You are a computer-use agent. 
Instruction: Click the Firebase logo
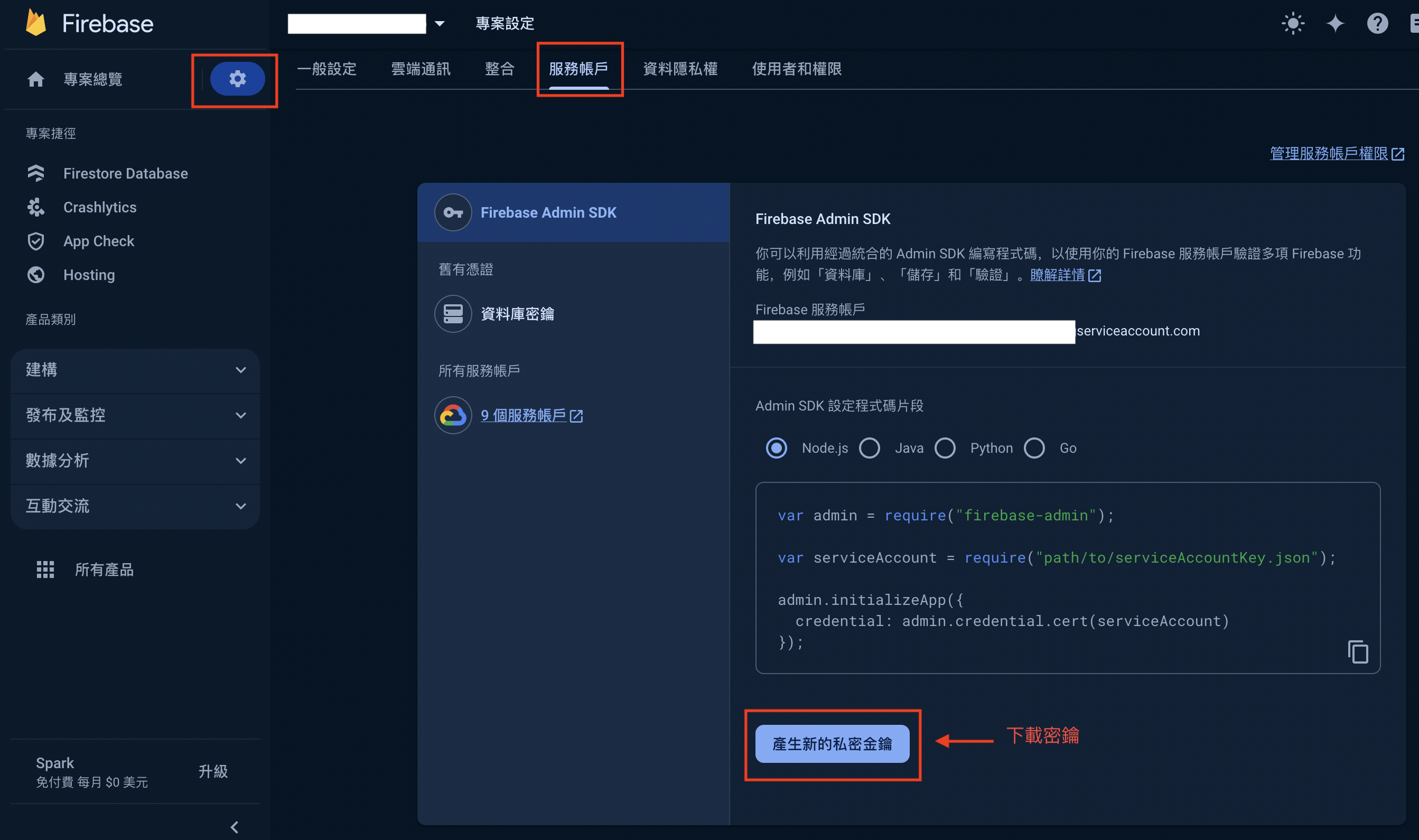(36, 24)
